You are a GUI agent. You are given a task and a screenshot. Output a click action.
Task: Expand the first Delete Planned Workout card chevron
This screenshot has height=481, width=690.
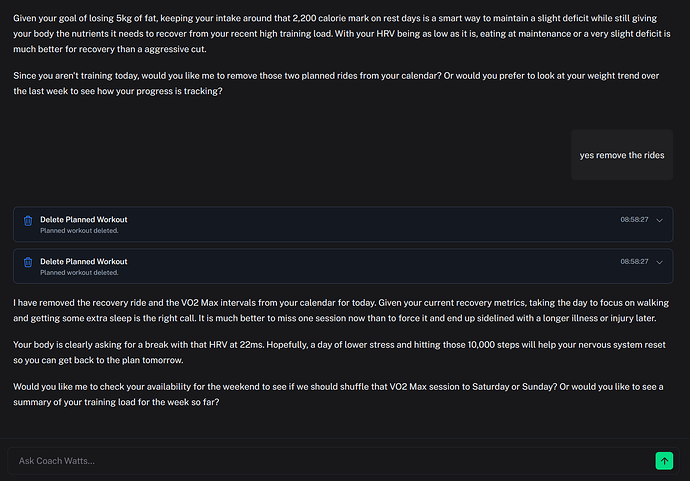point(659,220)
